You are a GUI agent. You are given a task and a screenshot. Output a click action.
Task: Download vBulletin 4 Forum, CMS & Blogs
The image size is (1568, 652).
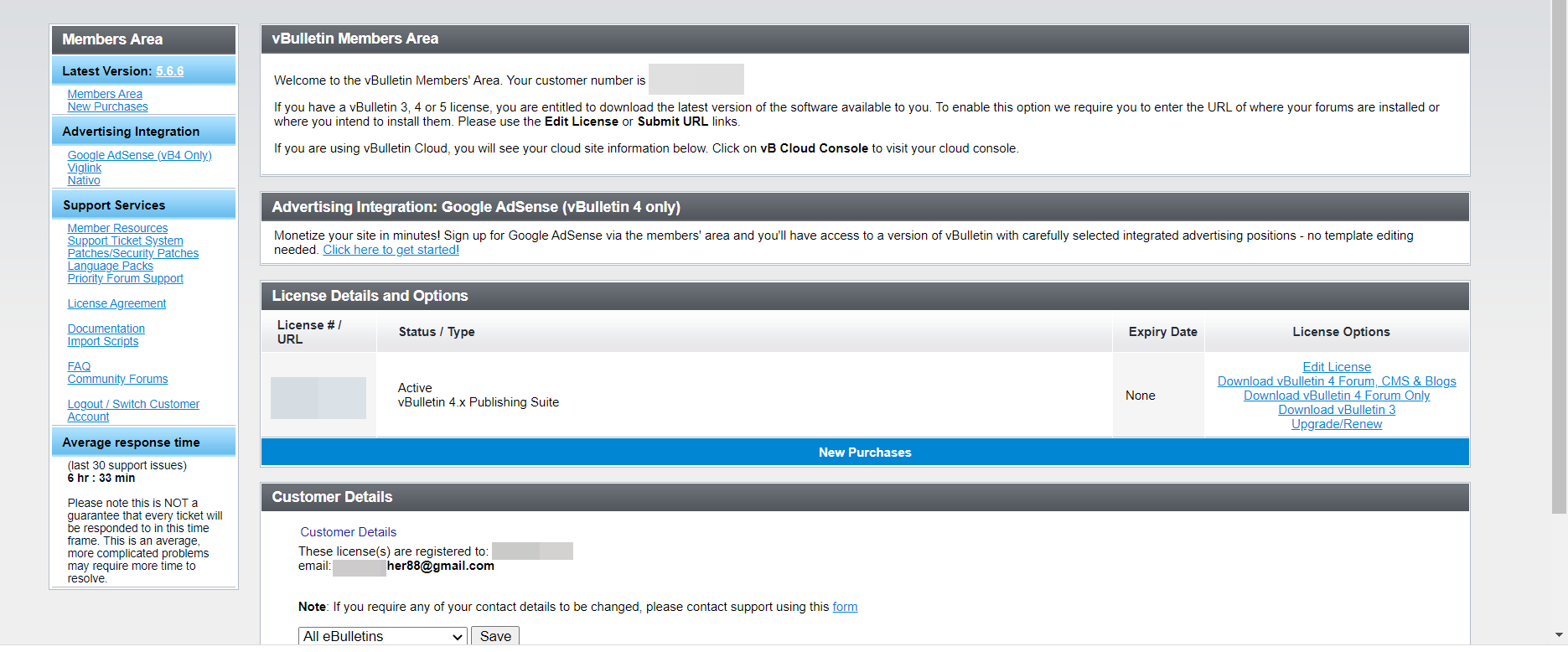1337,381
